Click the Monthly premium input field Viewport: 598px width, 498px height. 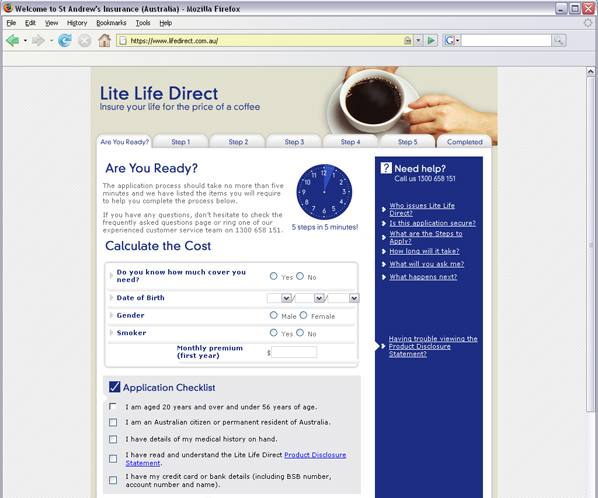click(x=294, y=352)
